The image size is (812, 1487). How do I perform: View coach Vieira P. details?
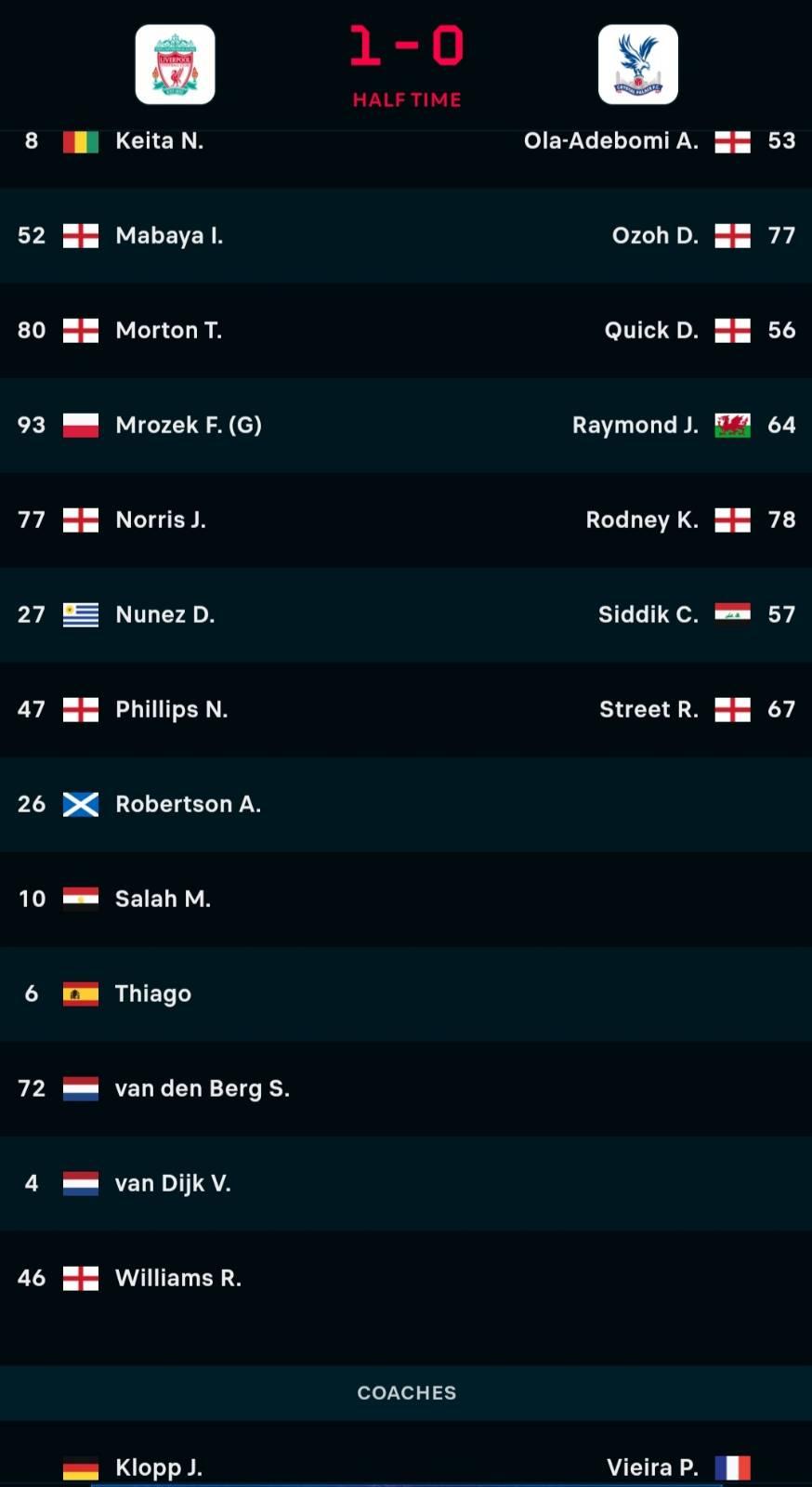(652, 1467)
